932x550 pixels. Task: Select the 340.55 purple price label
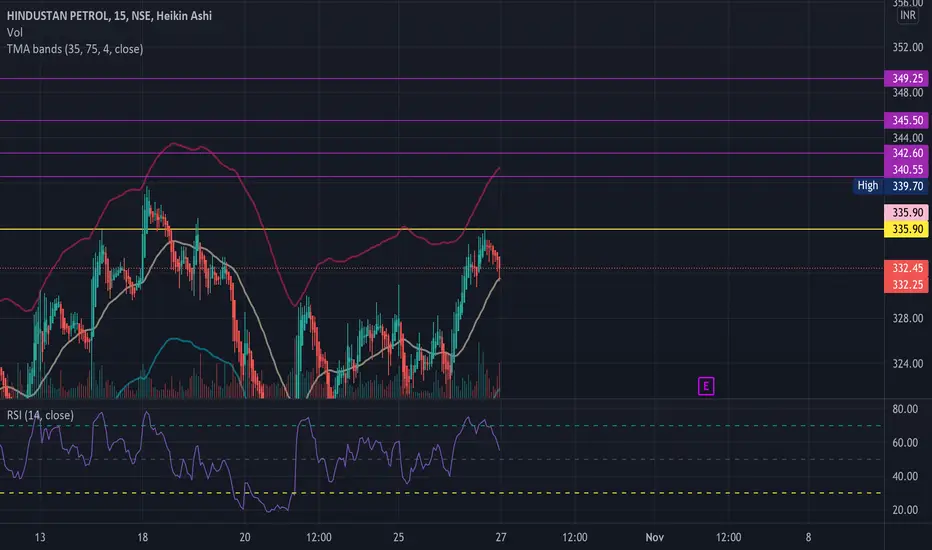906,169
